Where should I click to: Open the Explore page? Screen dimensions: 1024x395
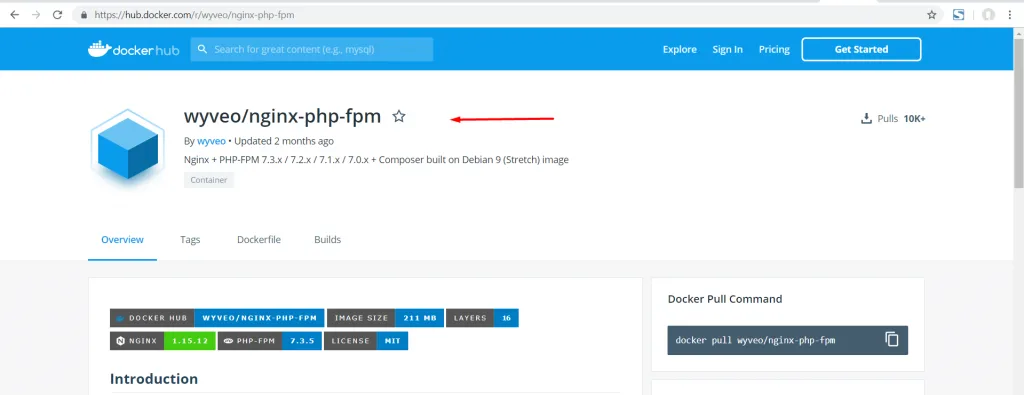tap(680, 49)
